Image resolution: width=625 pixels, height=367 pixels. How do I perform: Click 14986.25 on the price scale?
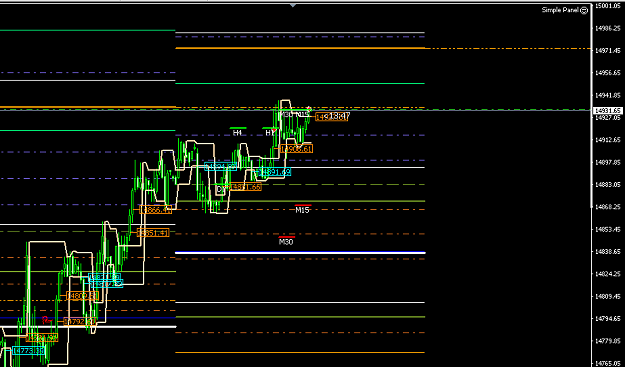tap(609, 29)
